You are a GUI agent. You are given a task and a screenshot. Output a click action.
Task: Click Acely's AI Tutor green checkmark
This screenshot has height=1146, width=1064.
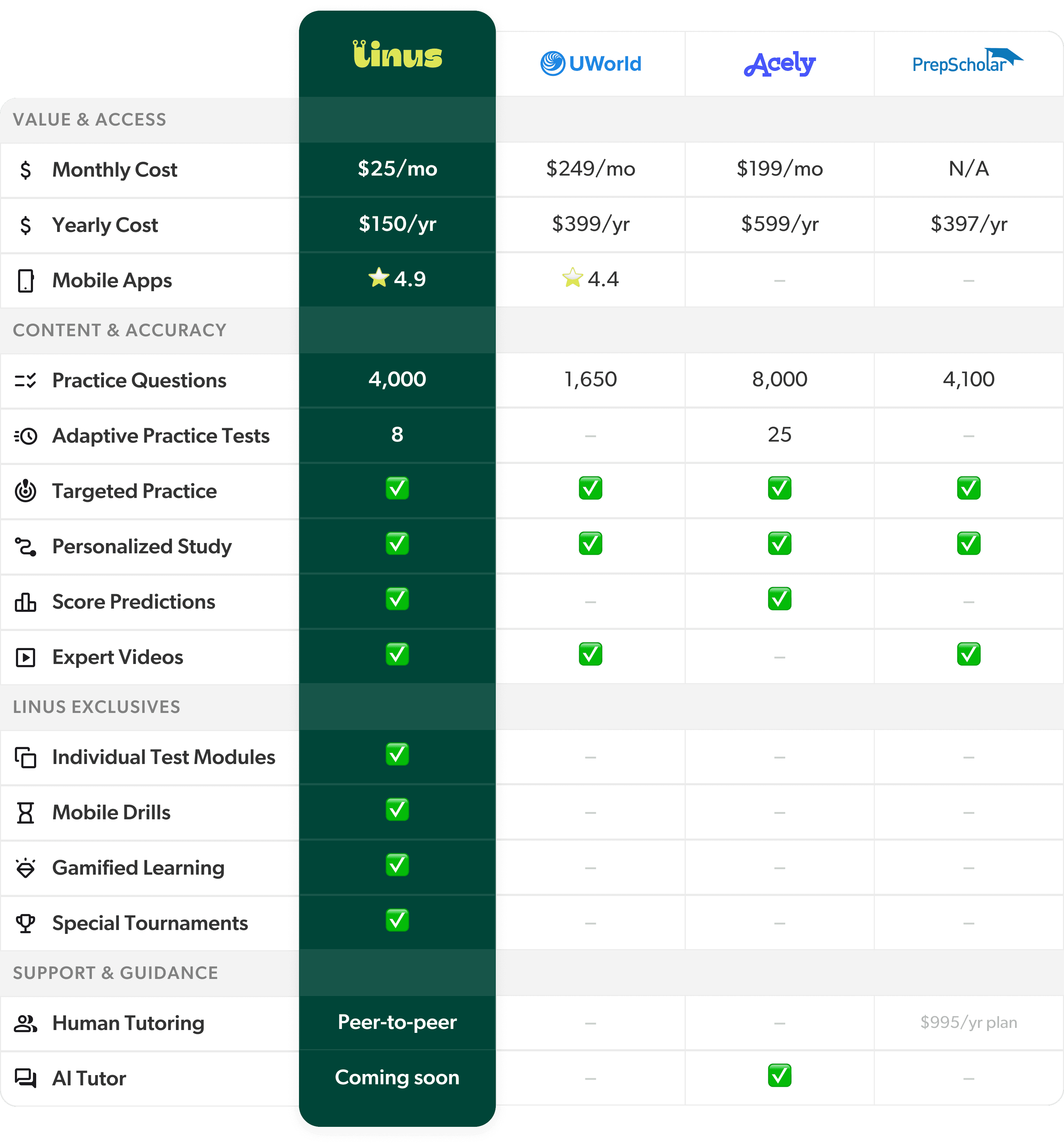coord(779,1075)
